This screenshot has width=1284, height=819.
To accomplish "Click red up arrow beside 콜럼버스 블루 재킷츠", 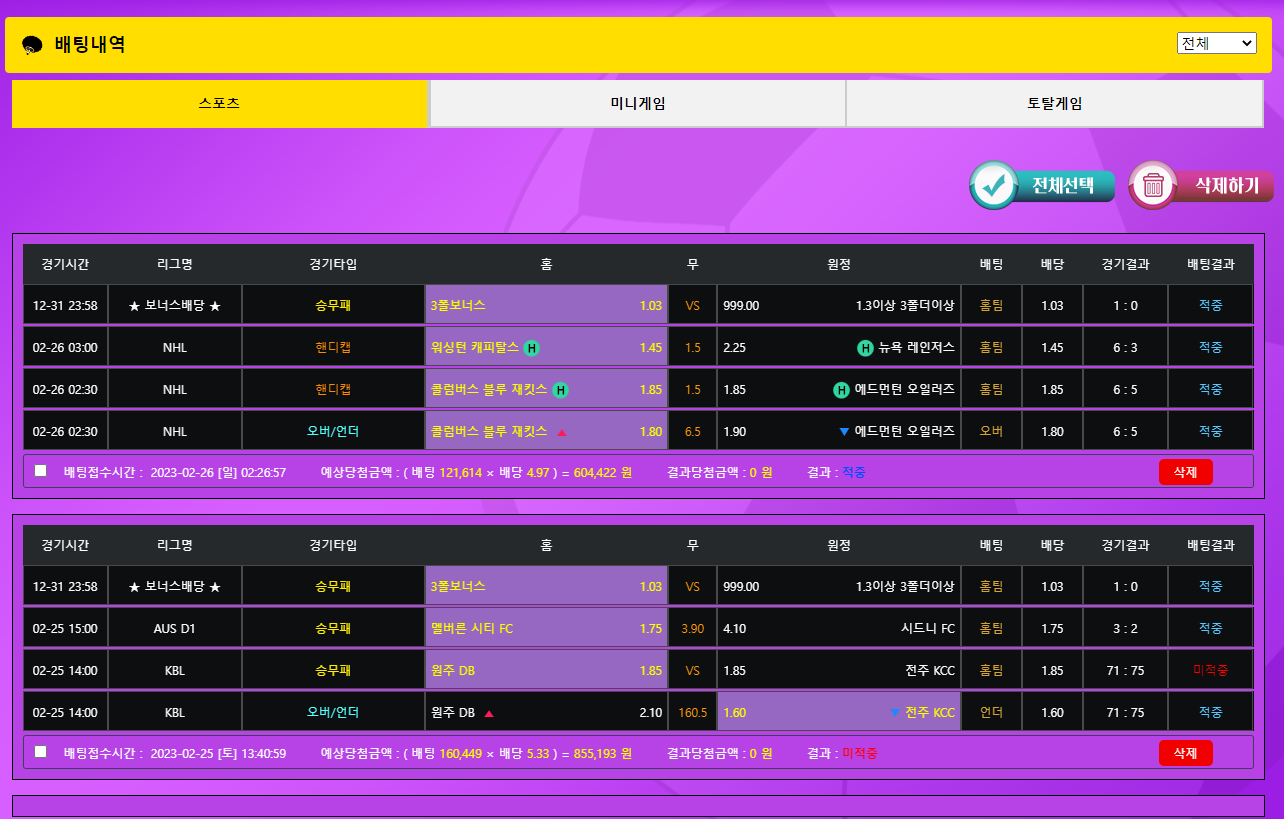I will click(561, 432).
